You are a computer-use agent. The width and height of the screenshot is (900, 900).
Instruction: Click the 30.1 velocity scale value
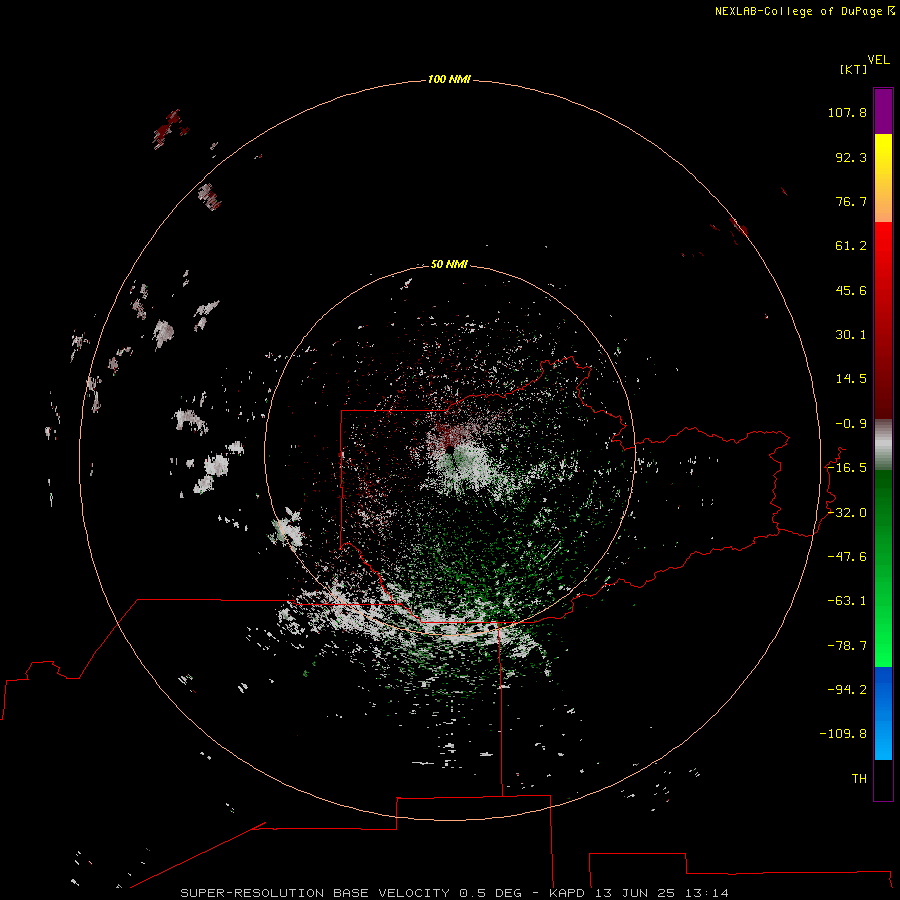851,335
